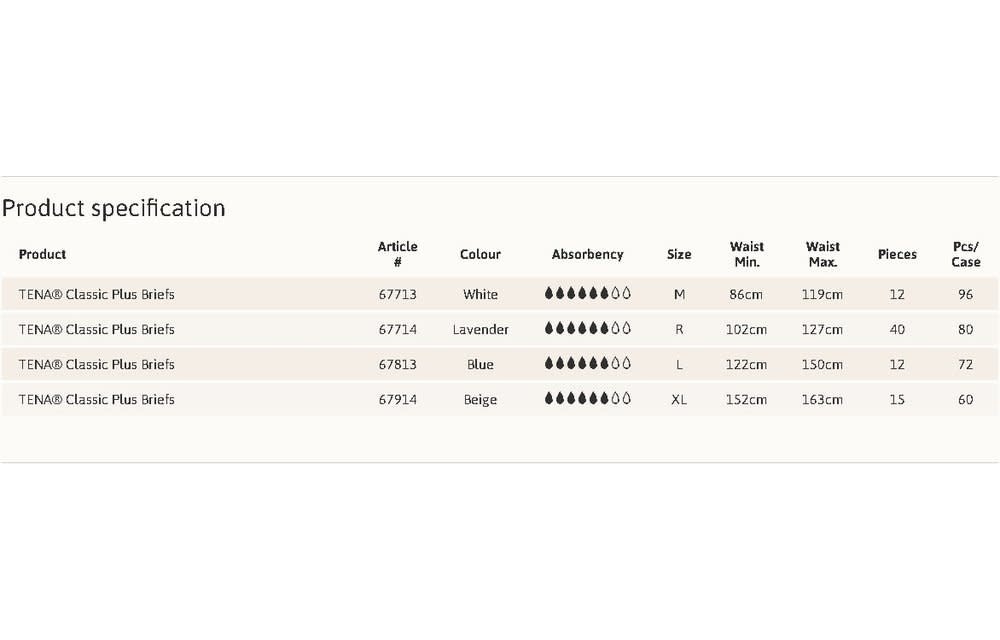Select the Pieces column header
This screenshot has width=1000, height=640.
897,254
